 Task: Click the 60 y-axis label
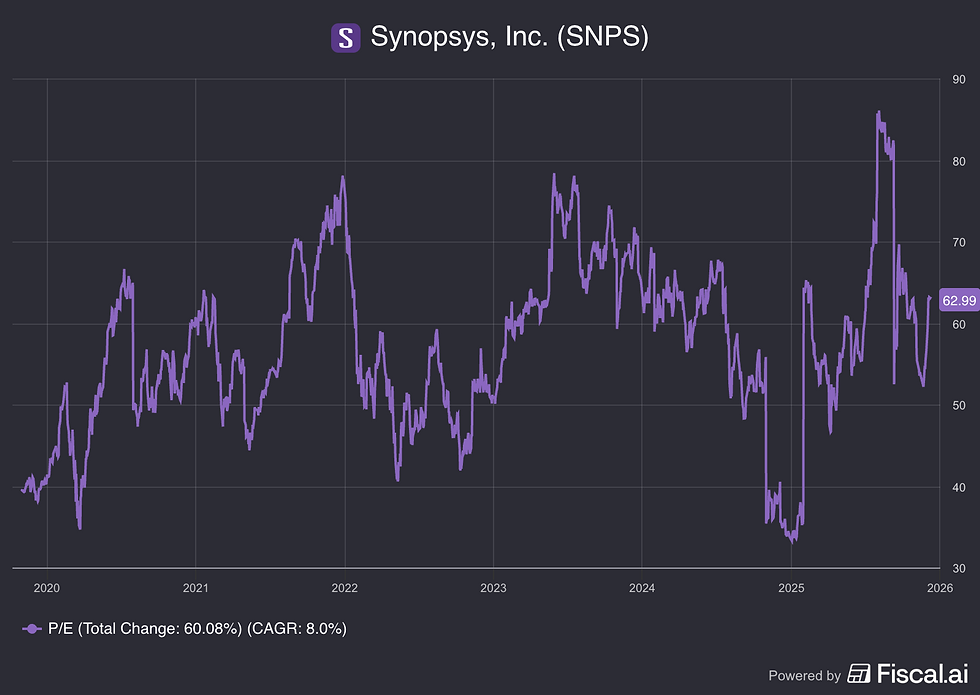[959, 325]
